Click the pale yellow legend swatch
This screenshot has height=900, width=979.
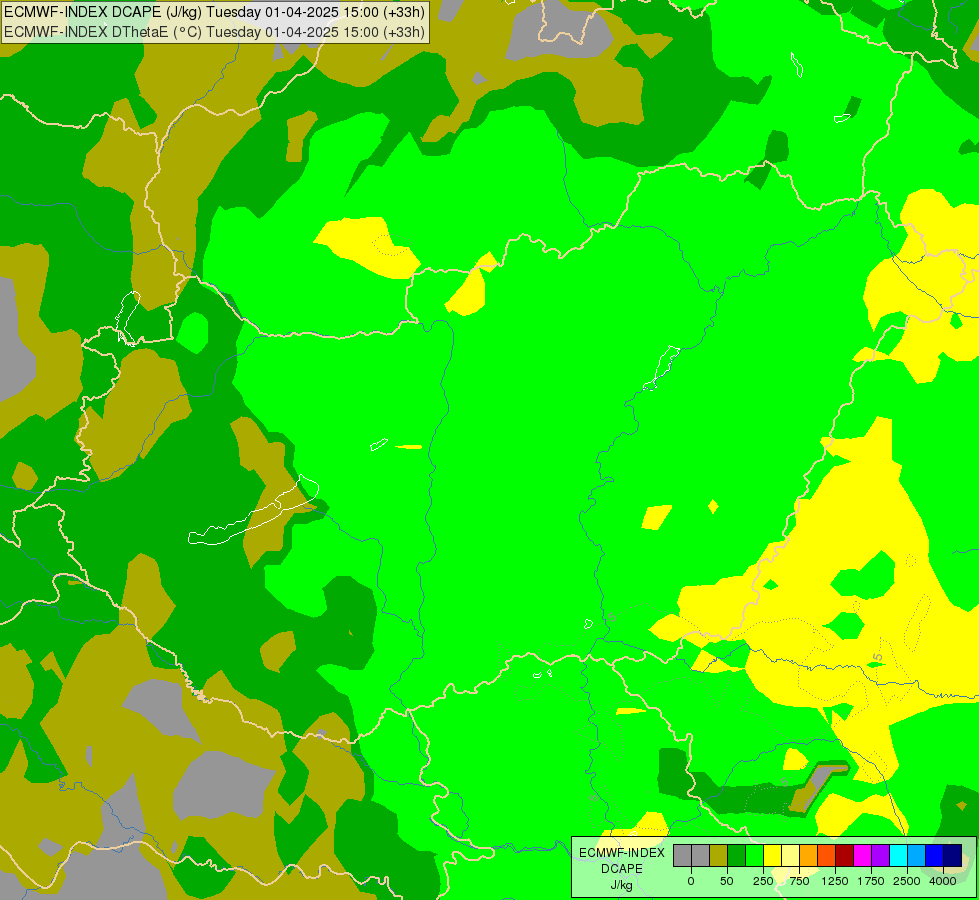tap(790, 855)
